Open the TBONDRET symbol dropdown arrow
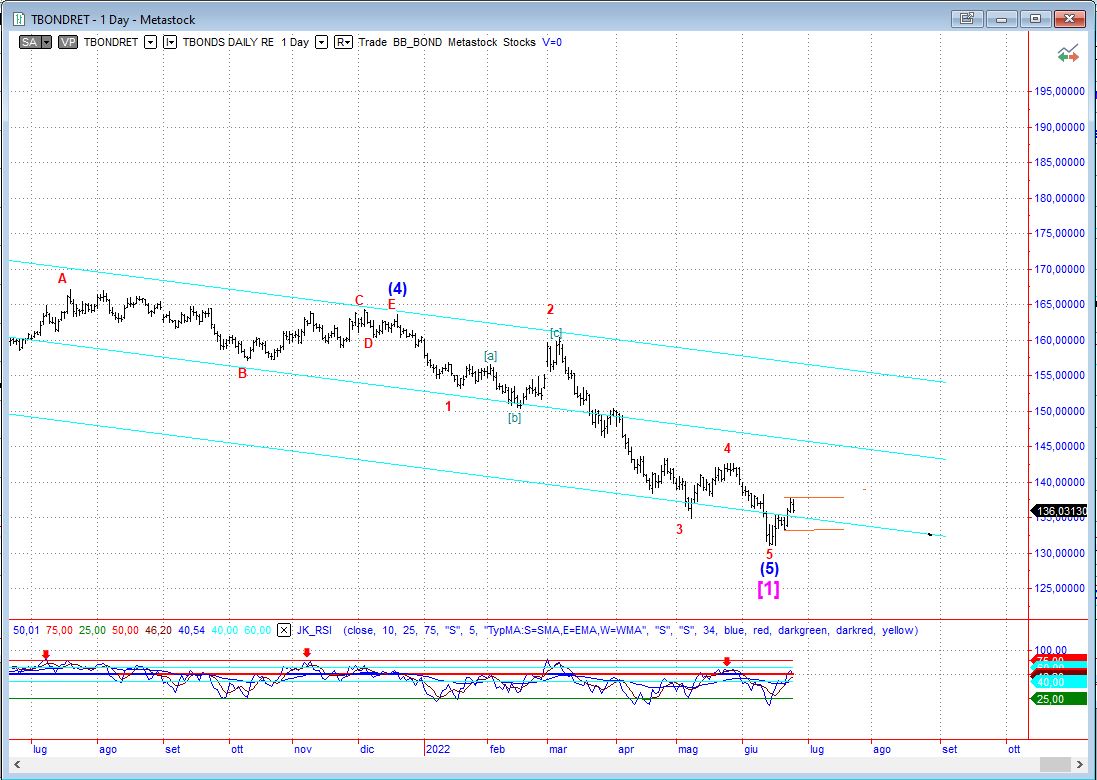This screenshot has width=1097, height=780. tap(150, 42)
